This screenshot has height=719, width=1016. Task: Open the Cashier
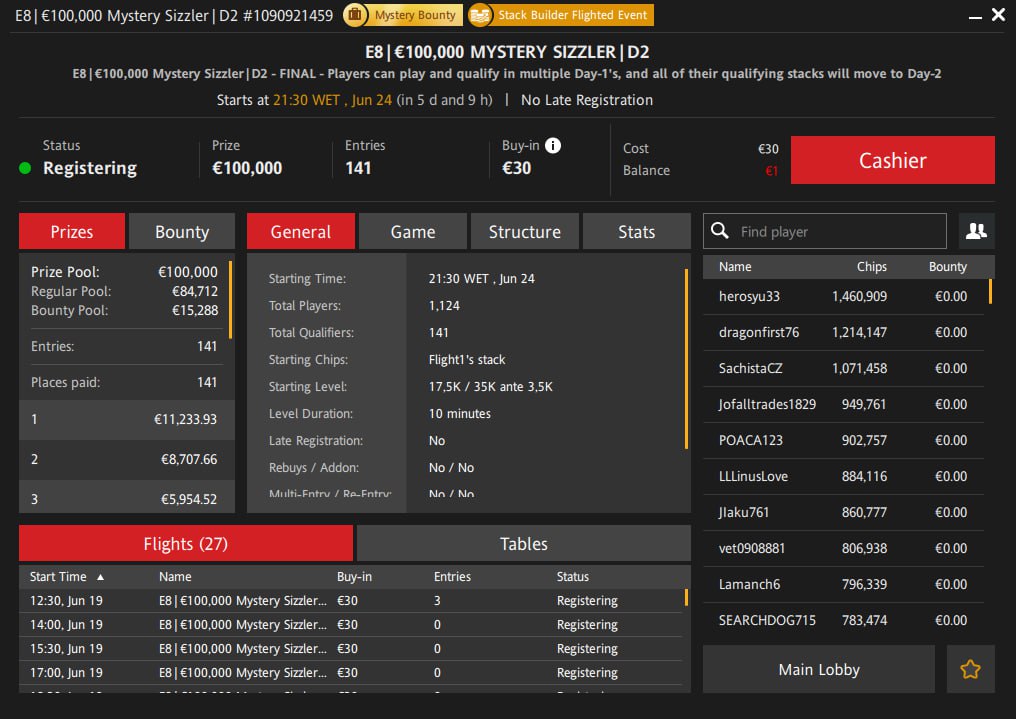click(892, 160)
